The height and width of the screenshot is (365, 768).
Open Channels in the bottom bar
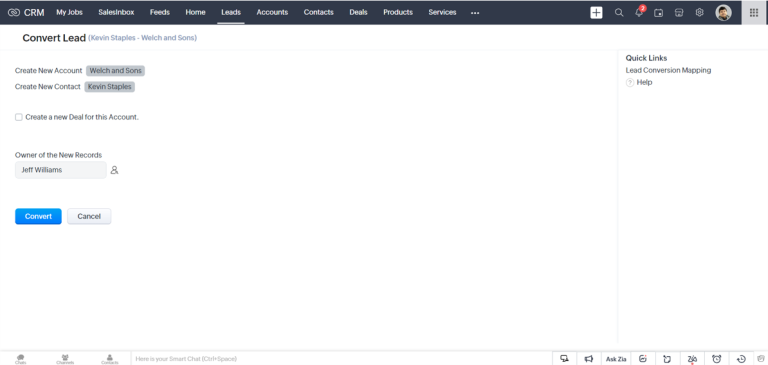point(65,359)
